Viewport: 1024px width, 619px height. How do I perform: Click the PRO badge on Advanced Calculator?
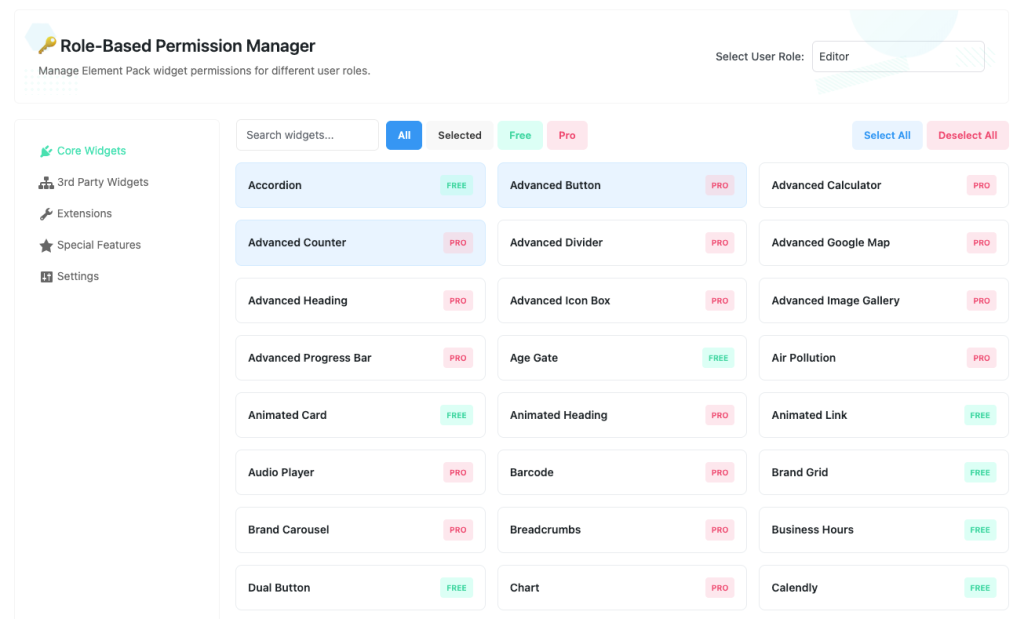981,185
